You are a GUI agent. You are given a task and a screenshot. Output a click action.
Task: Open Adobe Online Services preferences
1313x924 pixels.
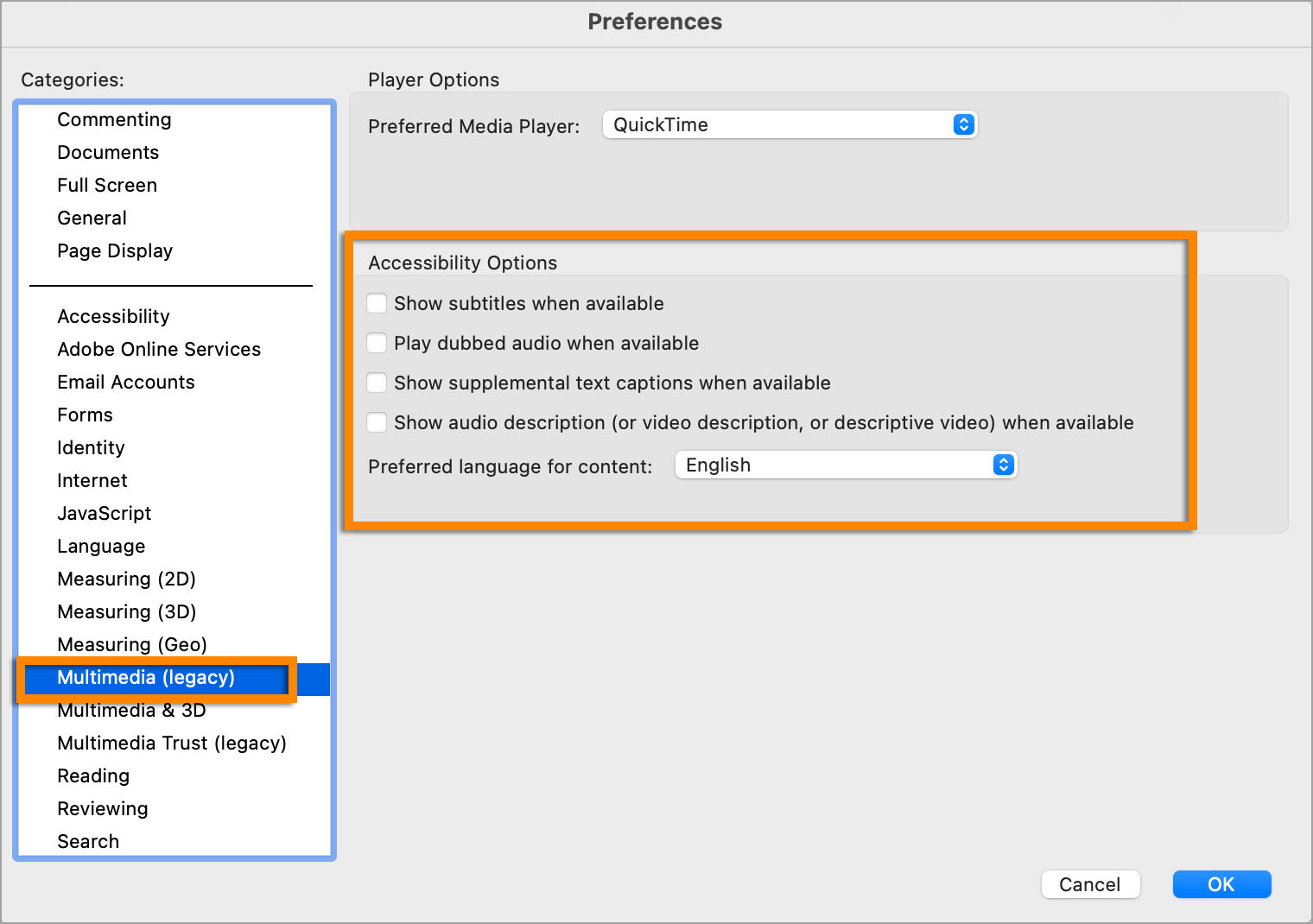pos(159,350)
